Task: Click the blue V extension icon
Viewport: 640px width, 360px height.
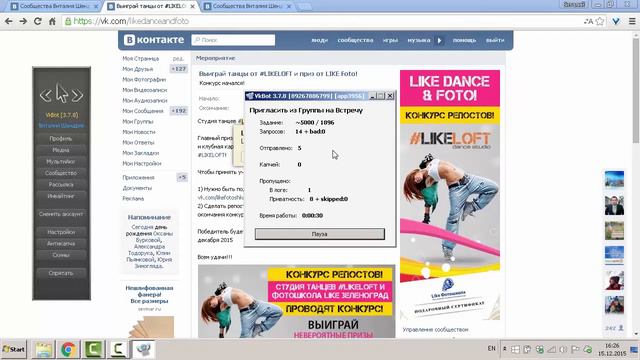Action: [616, 21]
